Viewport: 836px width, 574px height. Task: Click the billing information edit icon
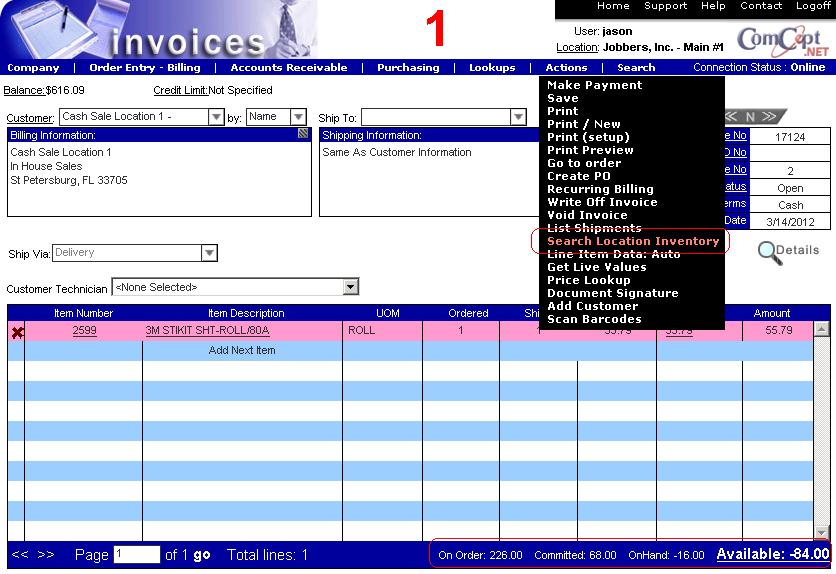click(x=303, y=133)
